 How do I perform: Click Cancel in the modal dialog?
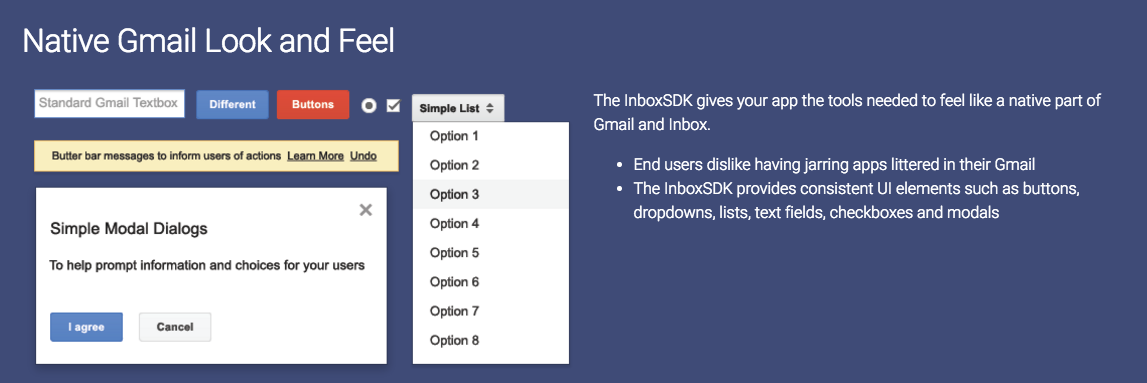pos(175,327)
